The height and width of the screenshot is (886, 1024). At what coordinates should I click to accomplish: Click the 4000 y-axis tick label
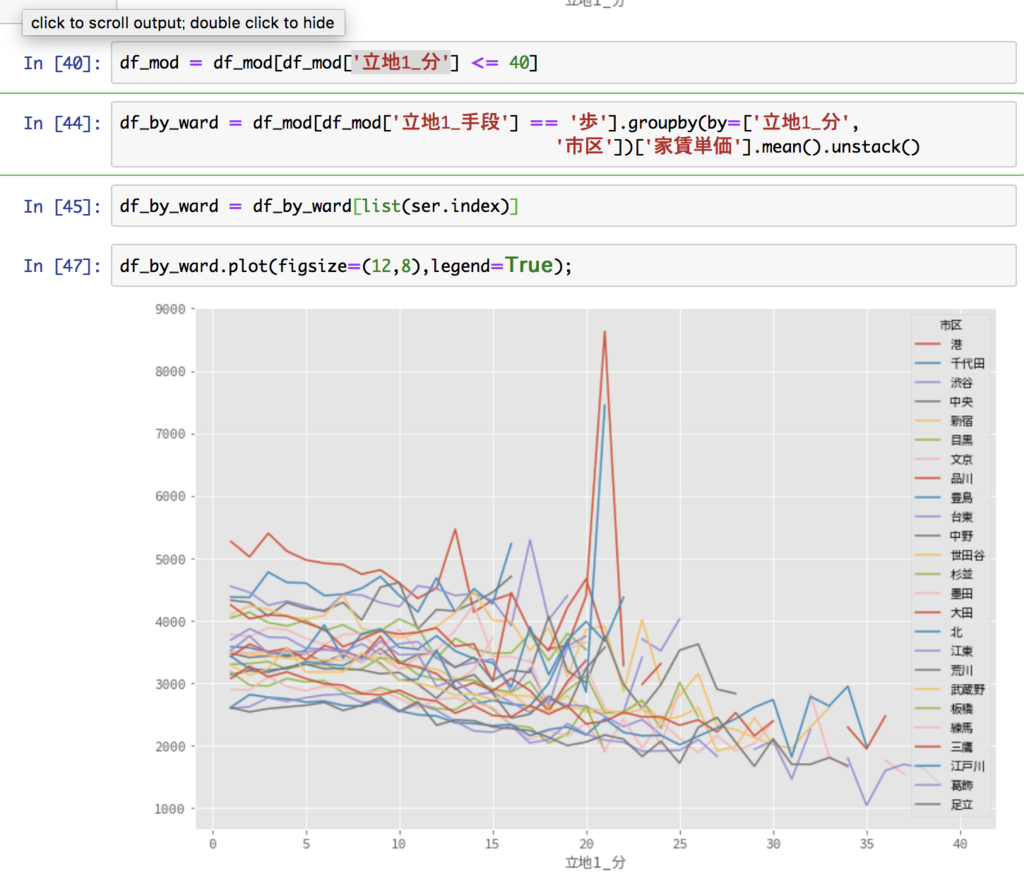170,622
